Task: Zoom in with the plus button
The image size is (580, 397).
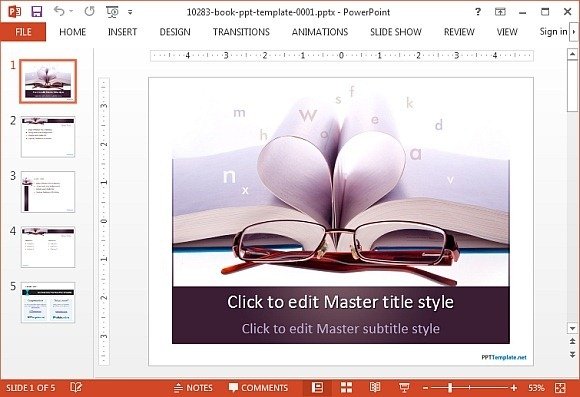Action: 513,388
